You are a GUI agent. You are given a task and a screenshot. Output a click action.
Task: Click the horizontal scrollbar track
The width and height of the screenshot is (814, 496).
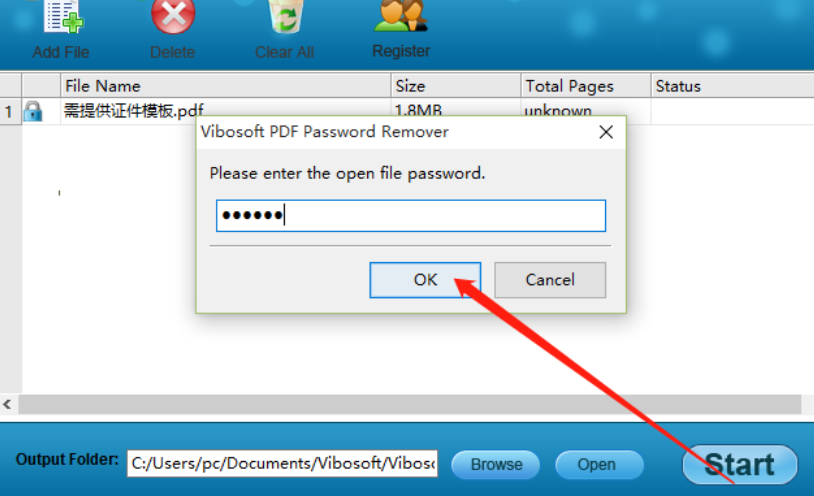tap(409, 404)
